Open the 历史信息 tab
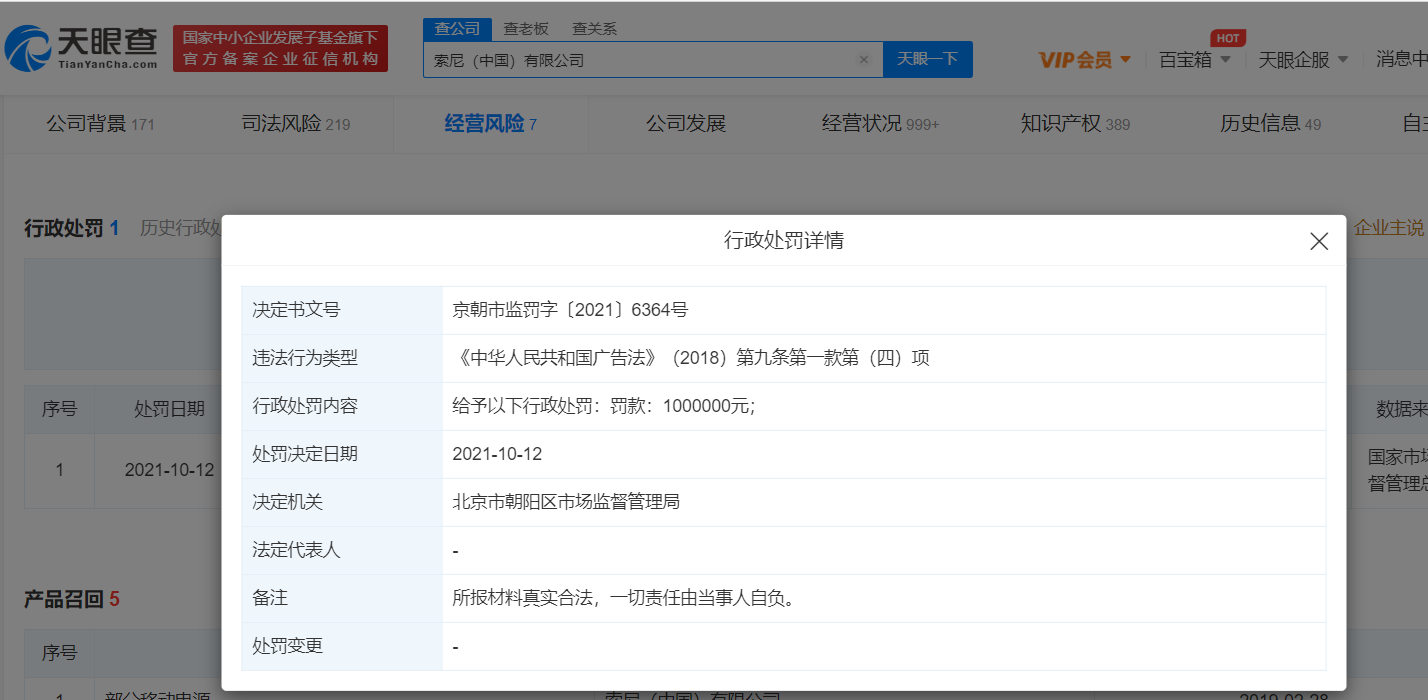Screen dimensions: 1428x700 tap(1271, 124)
